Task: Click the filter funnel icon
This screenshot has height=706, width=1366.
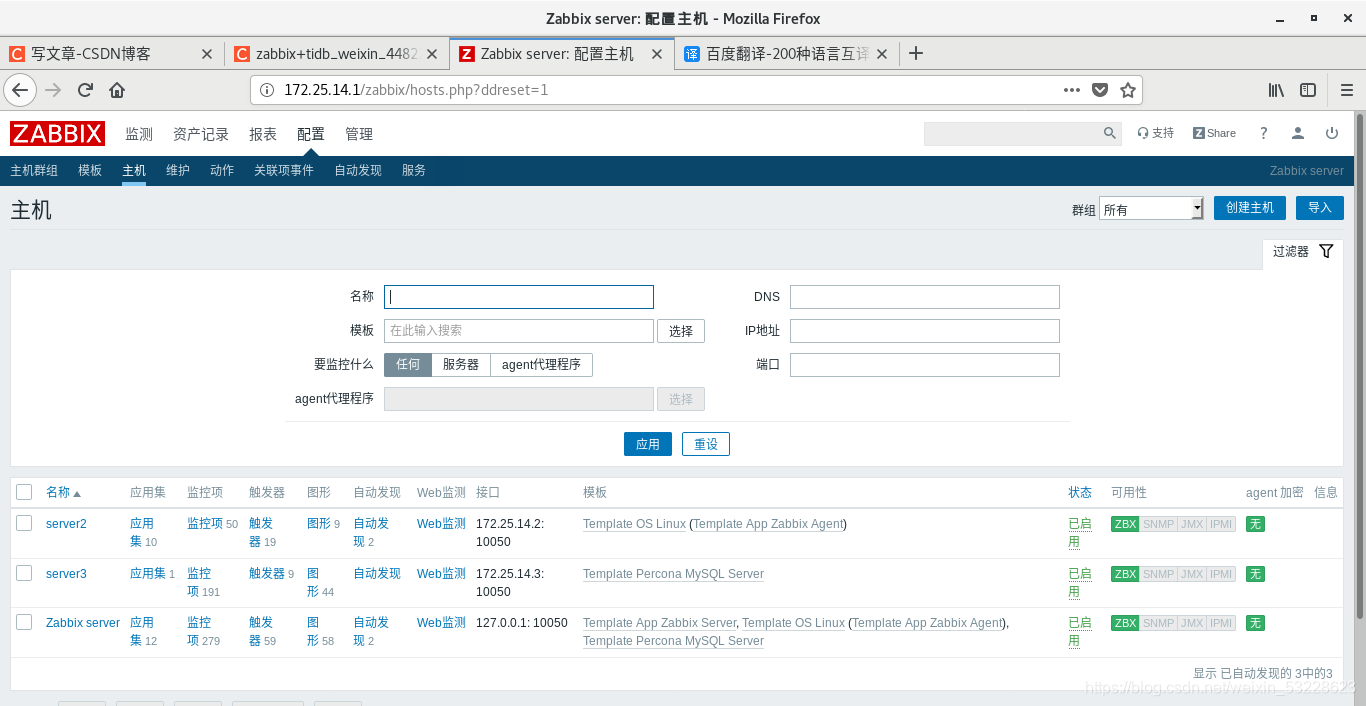Action: 1326,251
